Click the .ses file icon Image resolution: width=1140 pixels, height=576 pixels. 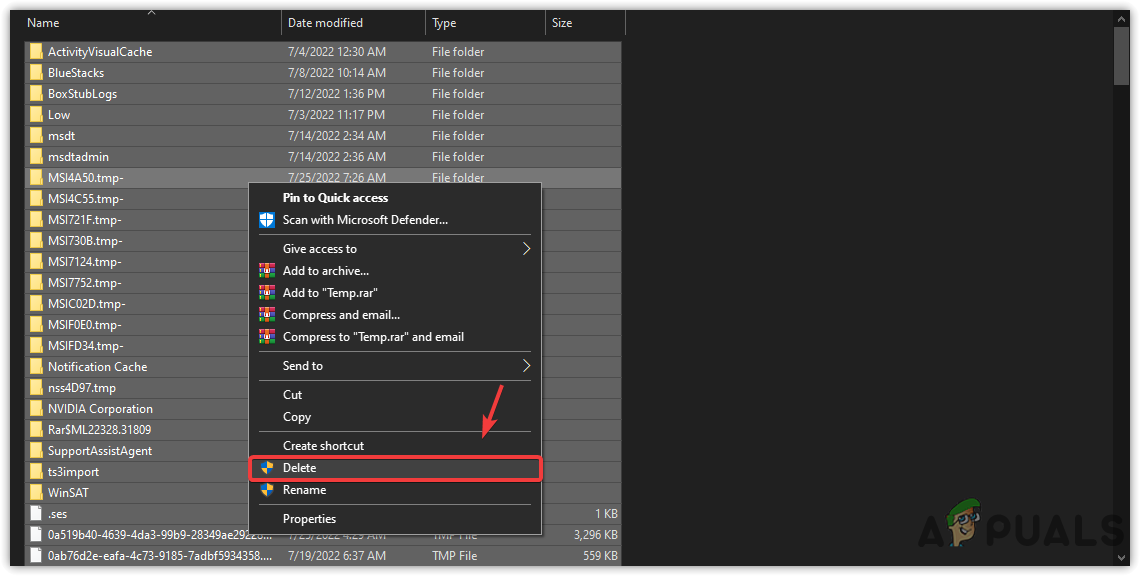click(x=36, y=514)
